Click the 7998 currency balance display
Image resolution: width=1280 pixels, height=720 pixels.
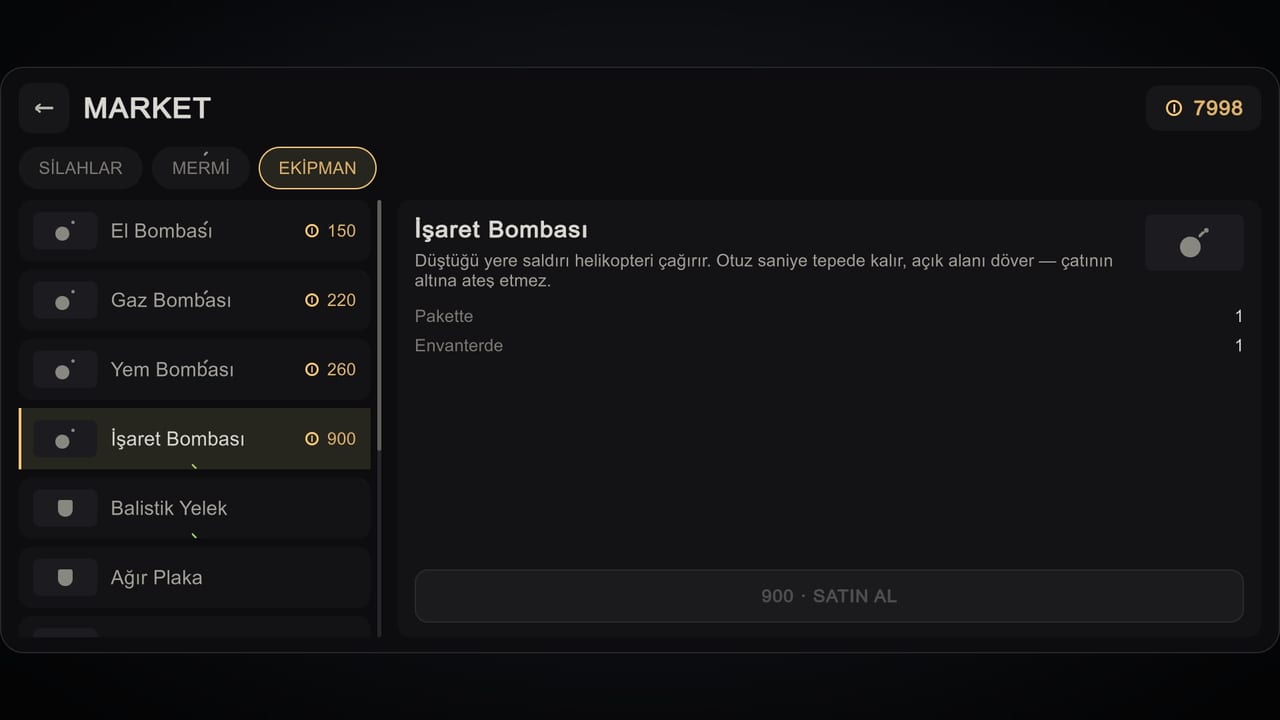(x=1204, y=108)
